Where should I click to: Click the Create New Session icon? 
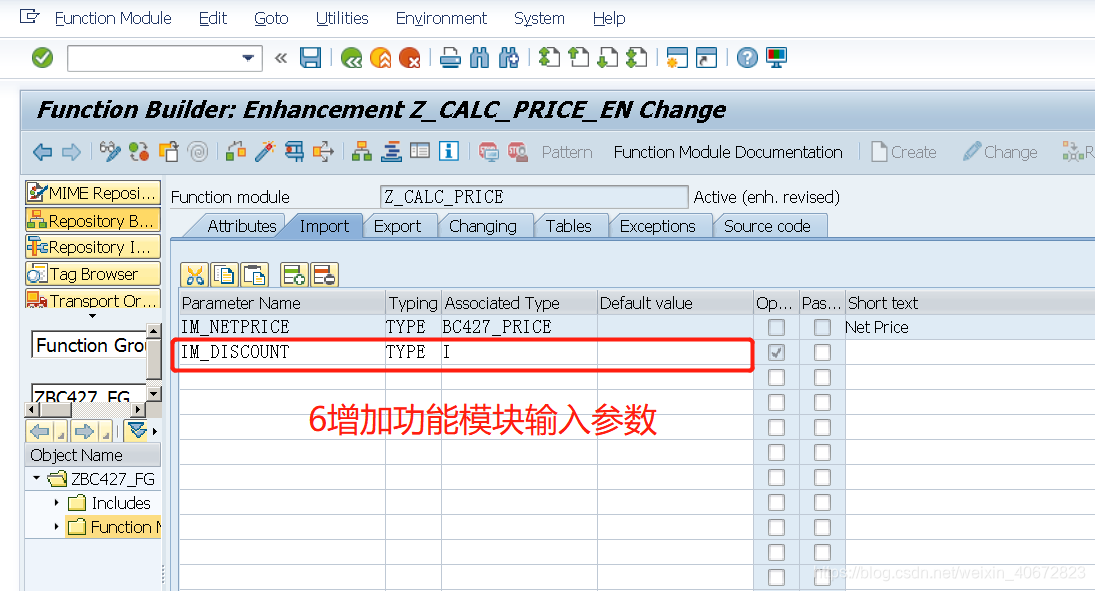(x=677, y=58)
